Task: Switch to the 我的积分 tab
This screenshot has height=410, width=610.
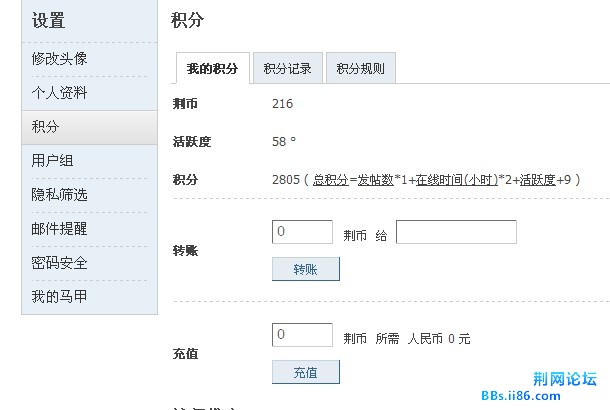Action: pos(212,68)
